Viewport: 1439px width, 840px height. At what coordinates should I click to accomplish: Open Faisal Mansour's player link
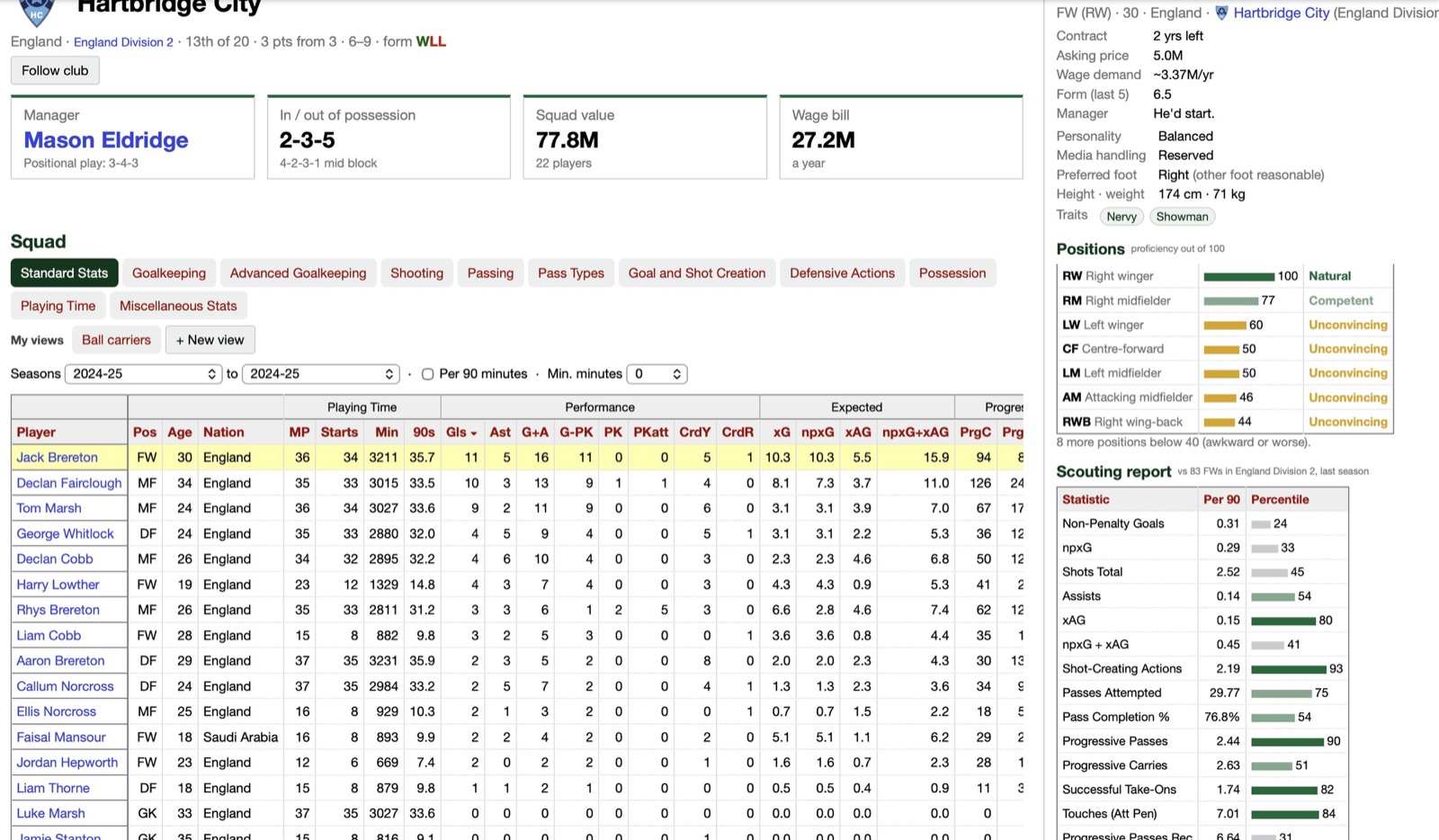(61, 737)
